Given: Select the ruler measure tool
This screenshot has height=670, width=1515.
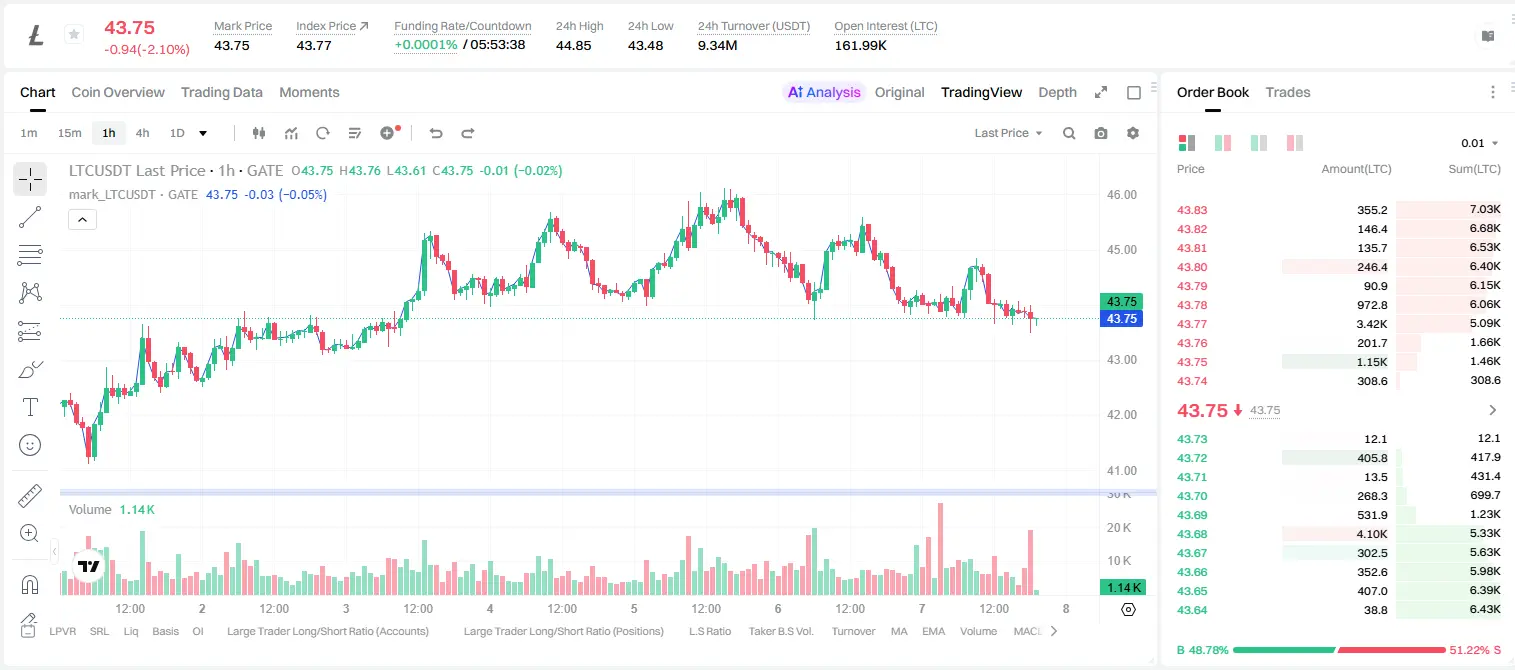Looking at the screenshot, I should [30, 496].
